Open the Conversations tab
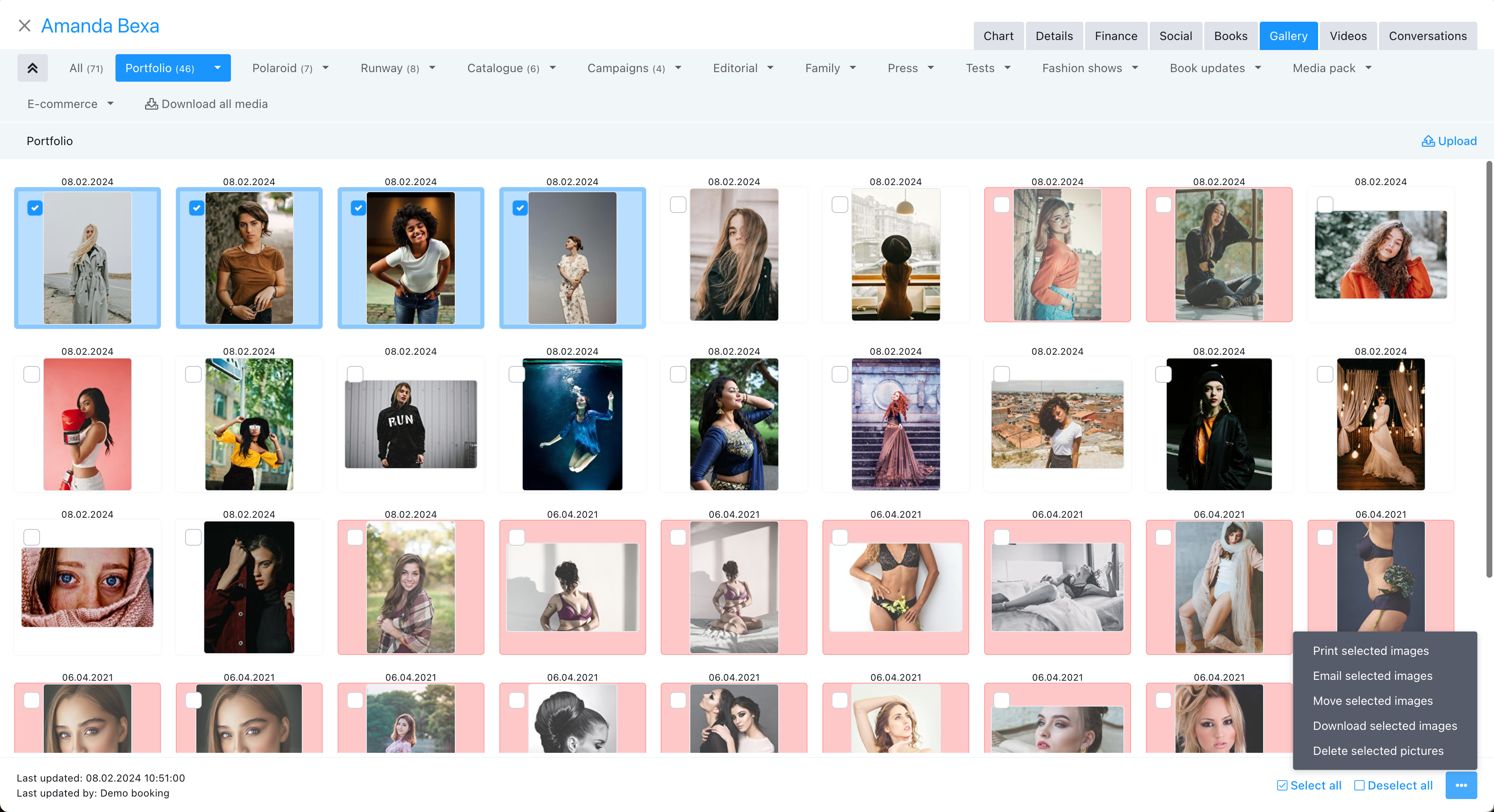Viewport: 1494px width, 812px height. tap(1427, 36)
